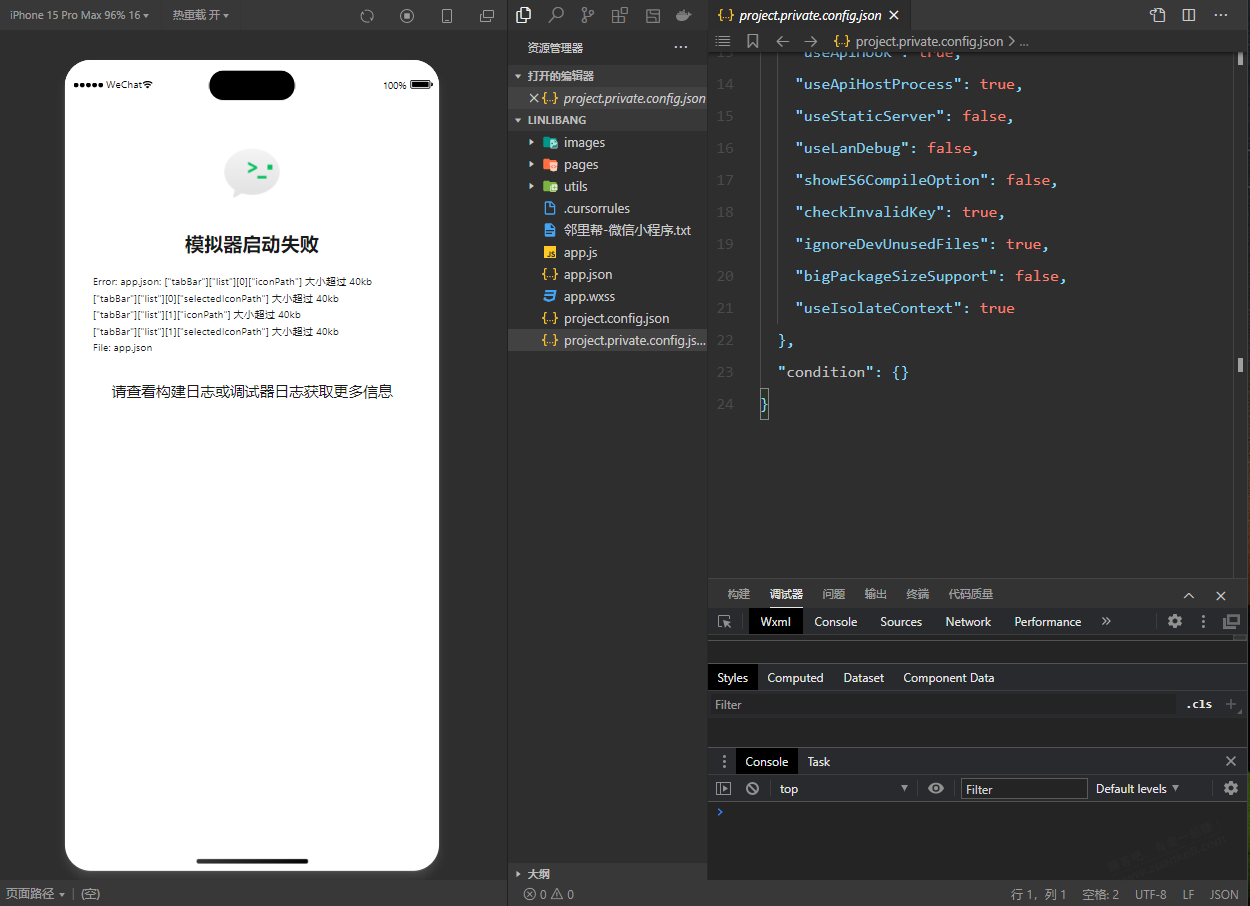
Task: Click the clear console icon
Action: 752,788
